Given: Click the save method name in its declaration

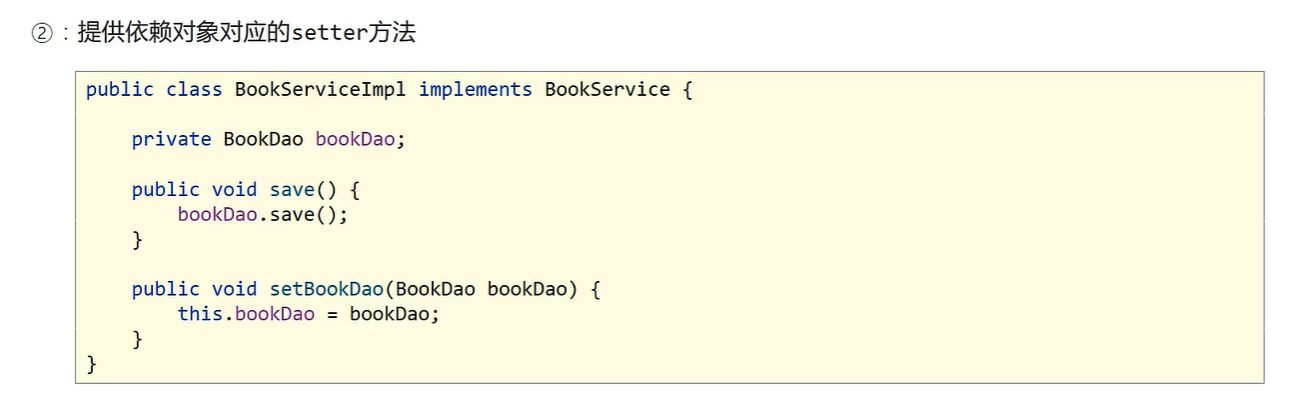Looking at the screenshot, I should [292, 189].
